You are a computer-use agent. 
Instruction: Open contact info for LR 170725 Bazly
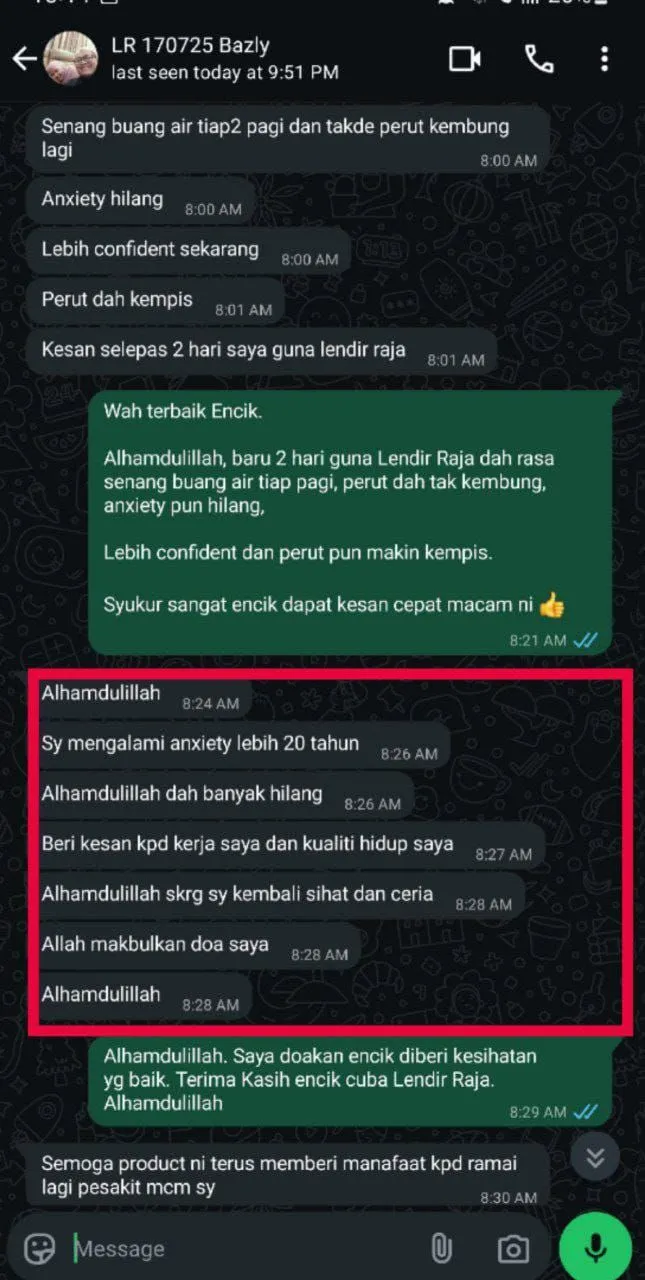point(225,59)
